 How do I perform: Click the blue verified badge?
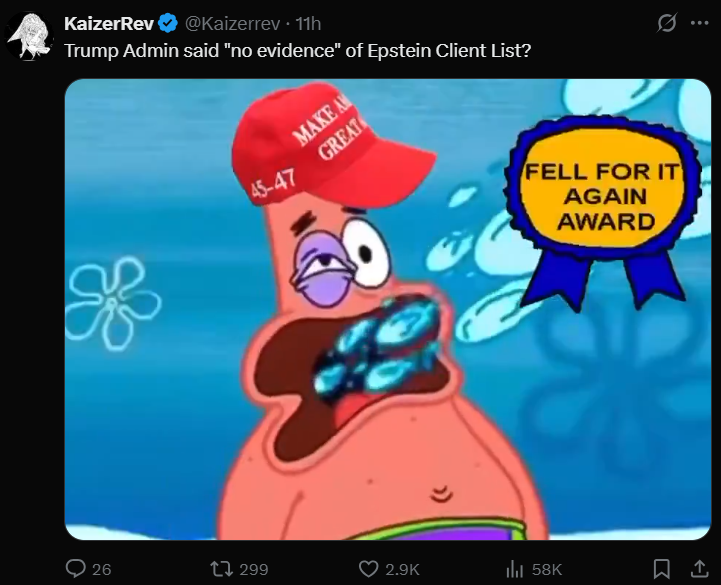(x=168, y=23)
